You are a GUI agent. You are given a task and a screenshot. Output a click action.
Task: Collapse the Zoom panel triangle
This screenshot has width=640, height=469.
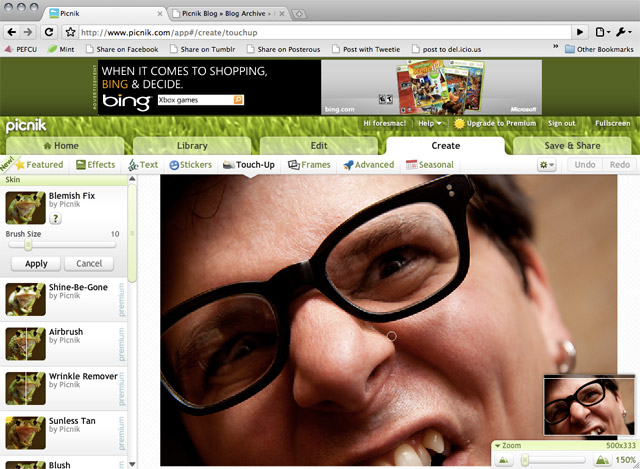click(x=497, y=446)
